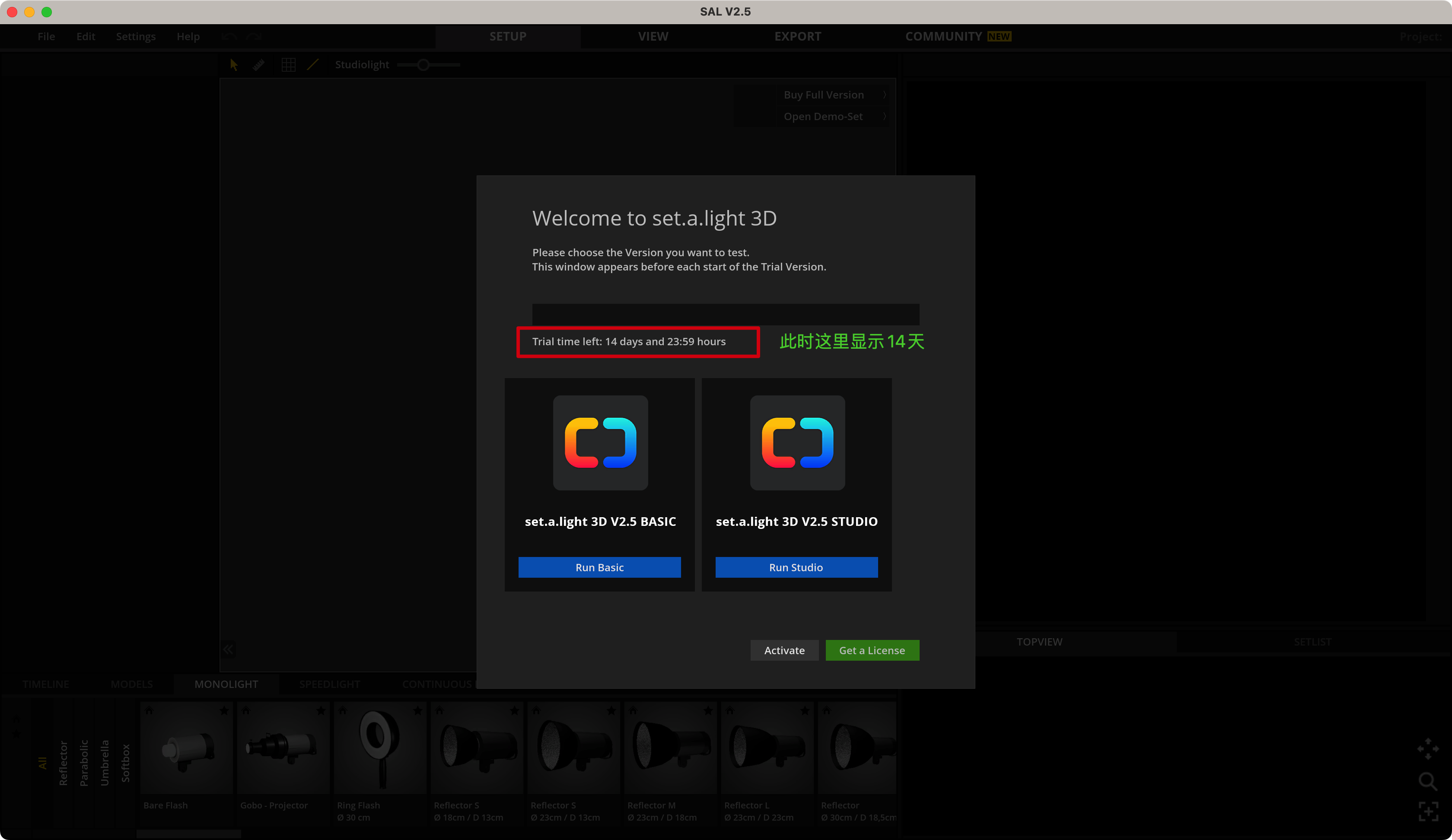
Task: Select the Bare Flash thumbnail
Action: click(187, 748)
